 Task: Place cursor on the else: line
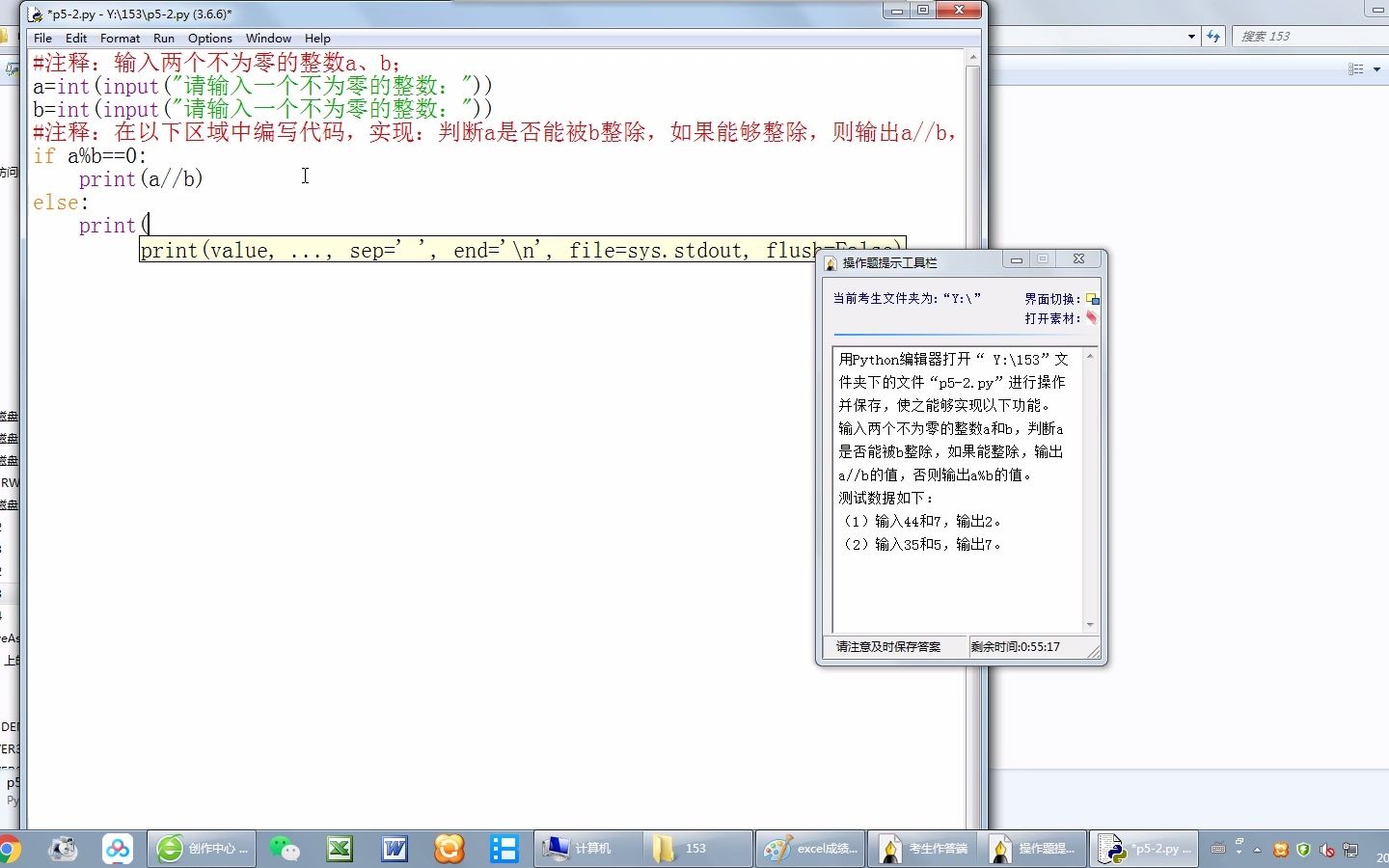(61, 203)
